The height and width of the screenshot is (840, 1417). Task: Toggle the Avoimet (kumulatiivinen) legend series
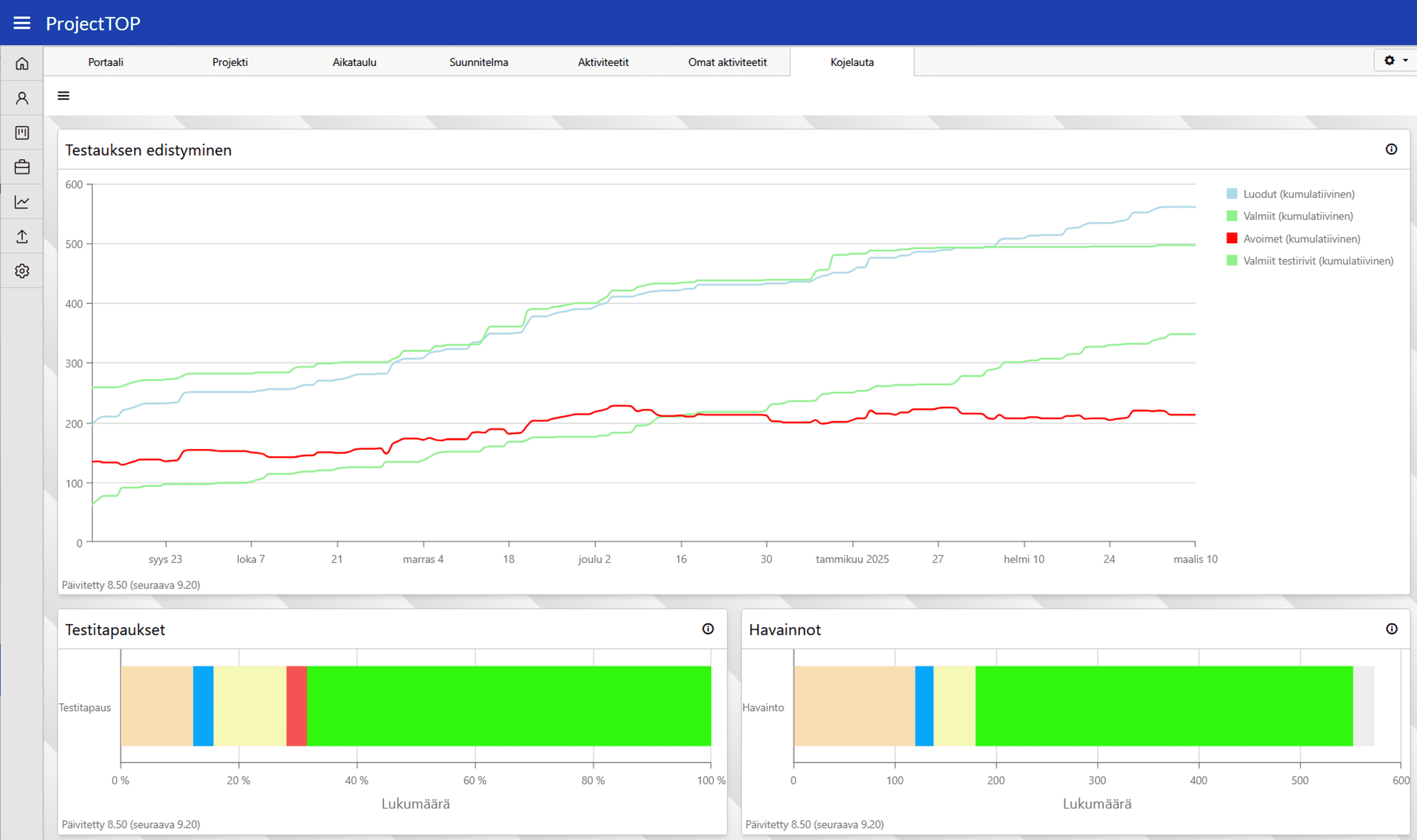click(x=1301, y=239)
